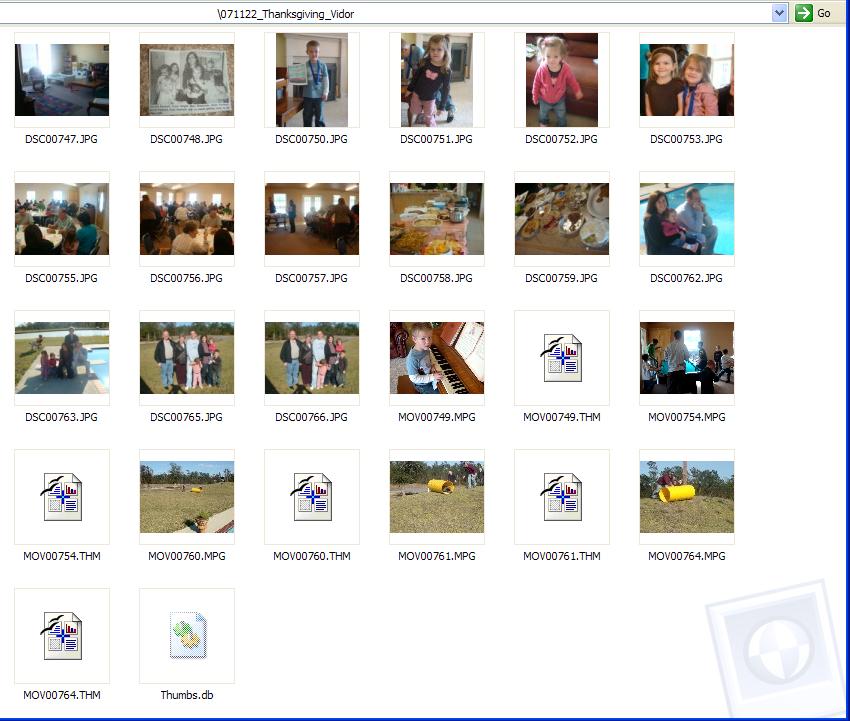Select the DSC00765.JPG family group thumbnail
The height and width of the screenshot is (721, 850).
[x=187, y=358]
